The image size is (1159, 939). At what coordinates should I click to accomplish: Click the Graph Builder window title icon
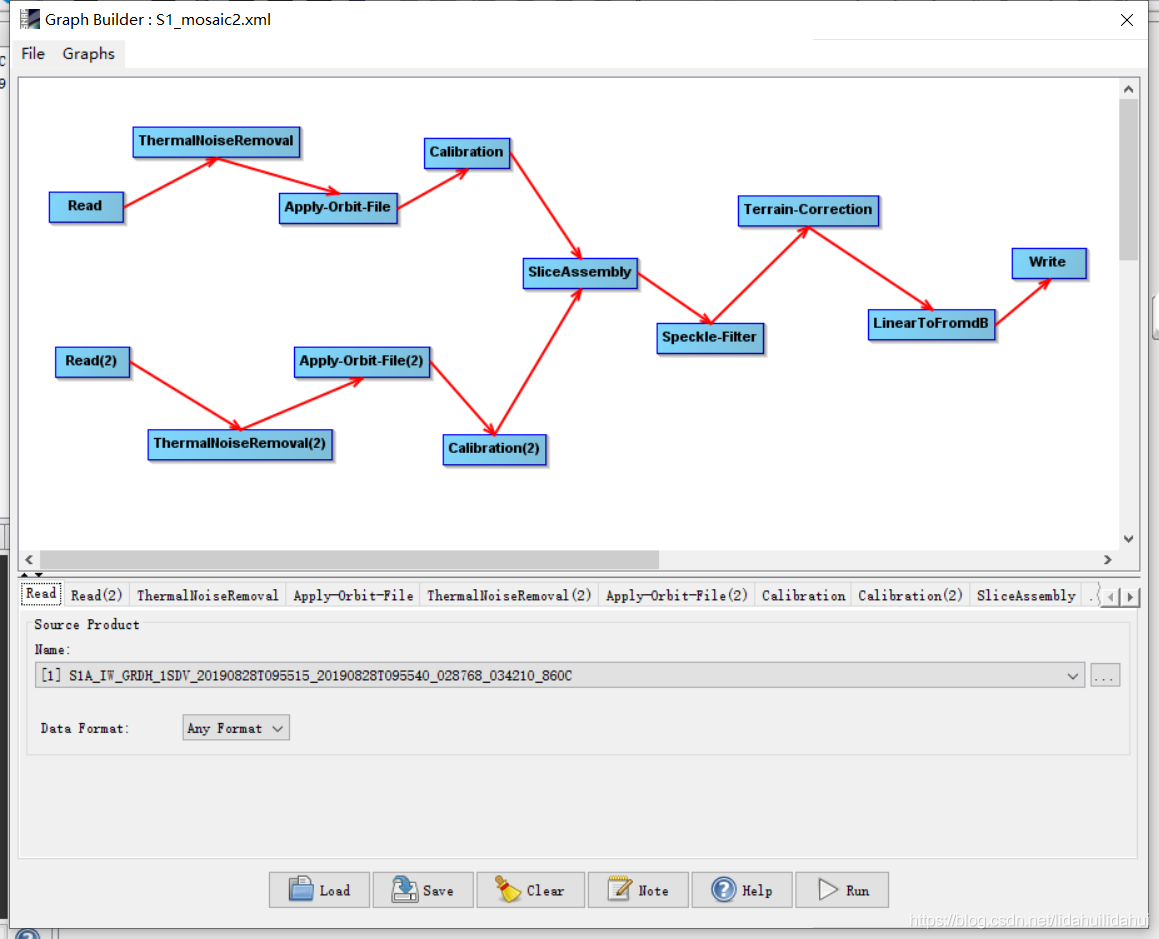[30, 19]
